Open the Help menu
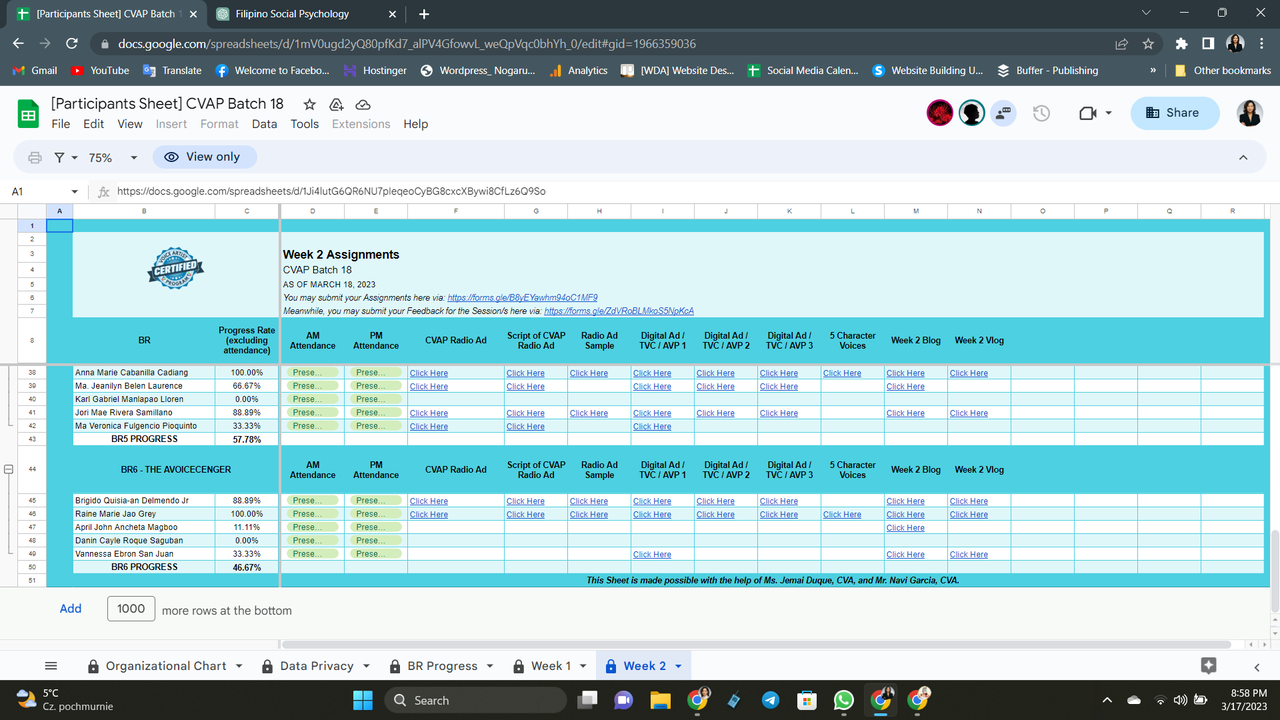The width and height of the screenshot is (1280, 720). (416, 124)
